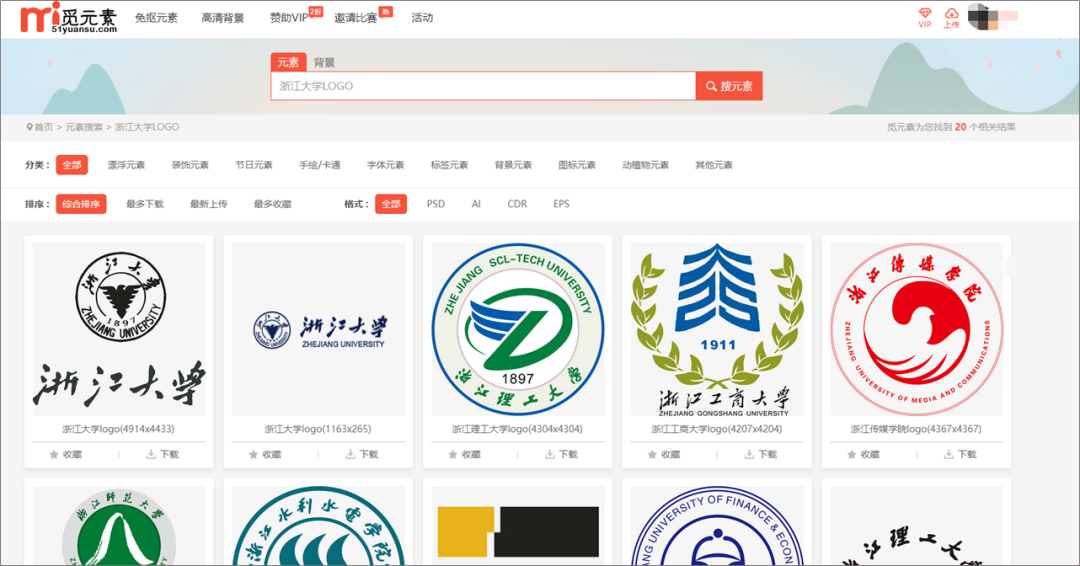Open the 赞助VIP nav item
The width and height of the screenshot is (1080, 566).
(x=289, y=18)
